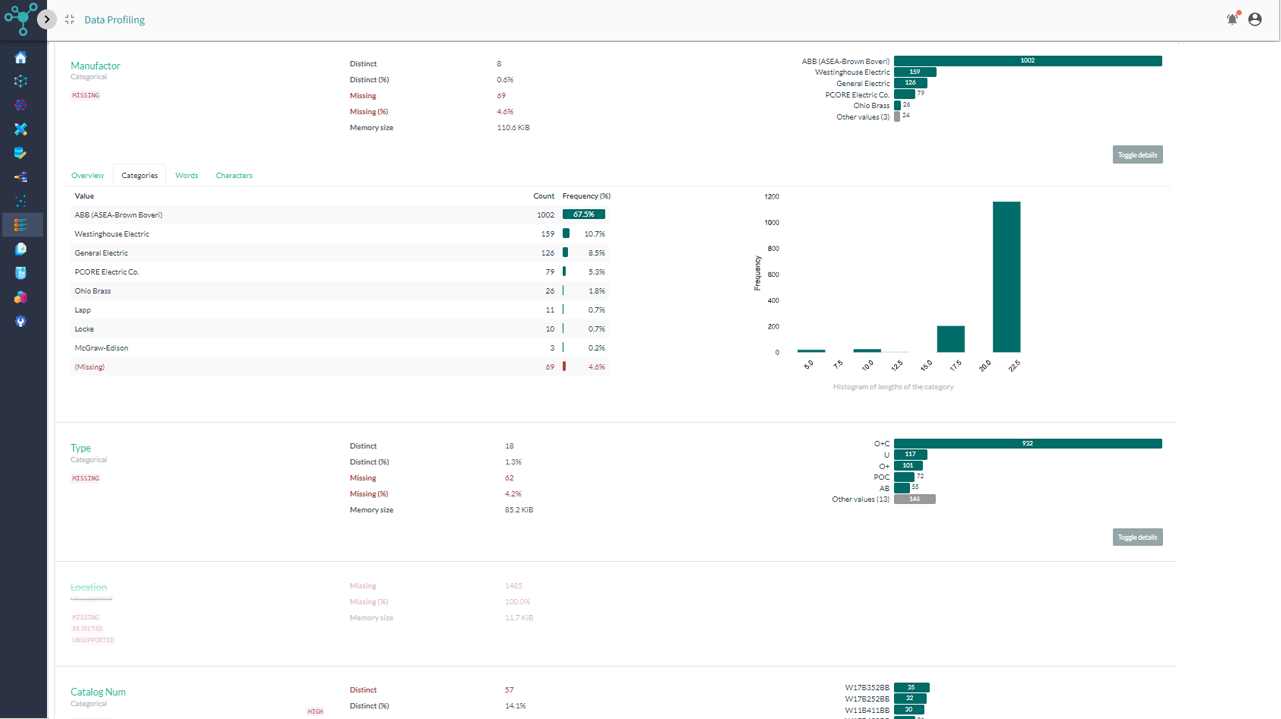Click the tallest bar in the length histogram
Image resolution: width=1281 pixels, height=719 pixels.
click(x=1006, y=277)
